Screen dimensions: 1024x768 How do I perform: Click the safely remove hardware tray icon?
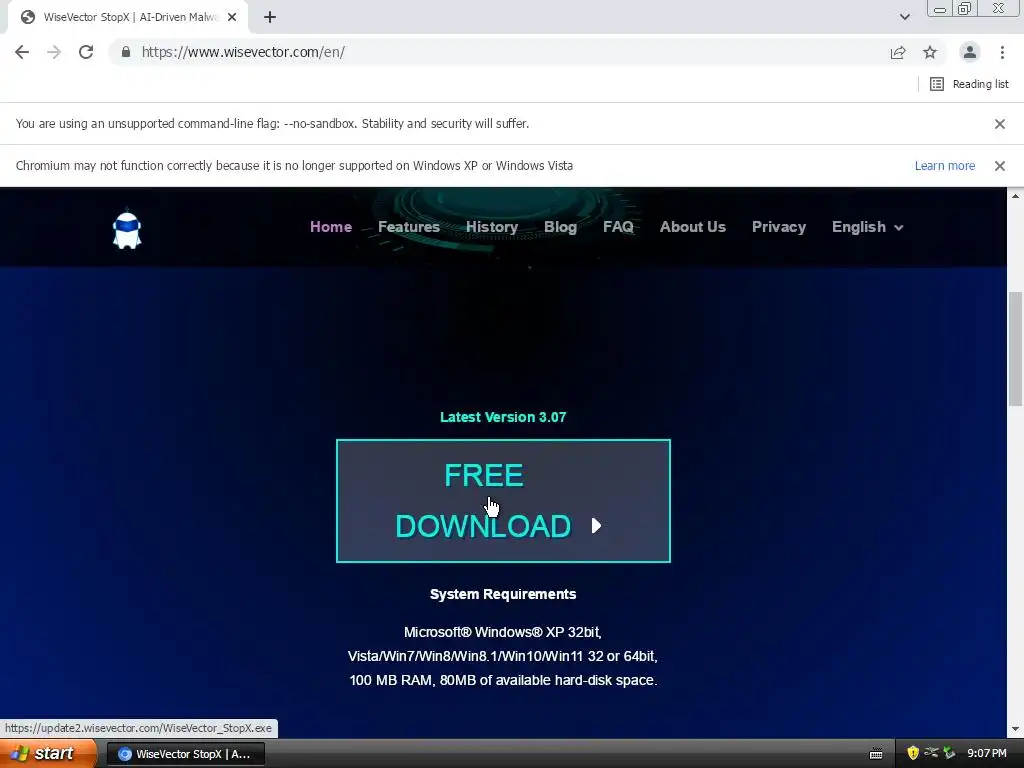point(949,754)
